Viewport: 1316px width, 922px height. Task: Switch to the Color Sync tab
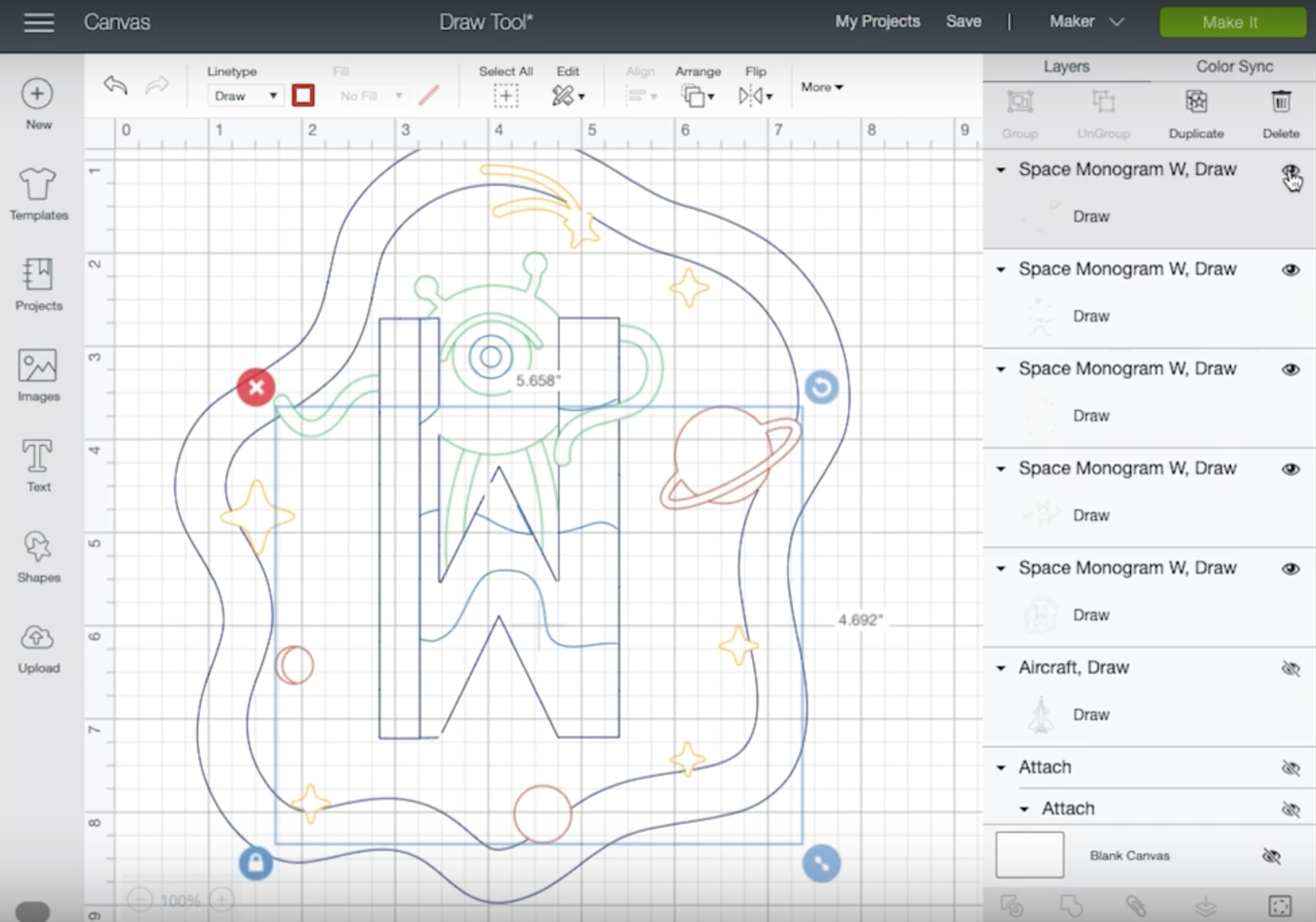coord(1234,67)
